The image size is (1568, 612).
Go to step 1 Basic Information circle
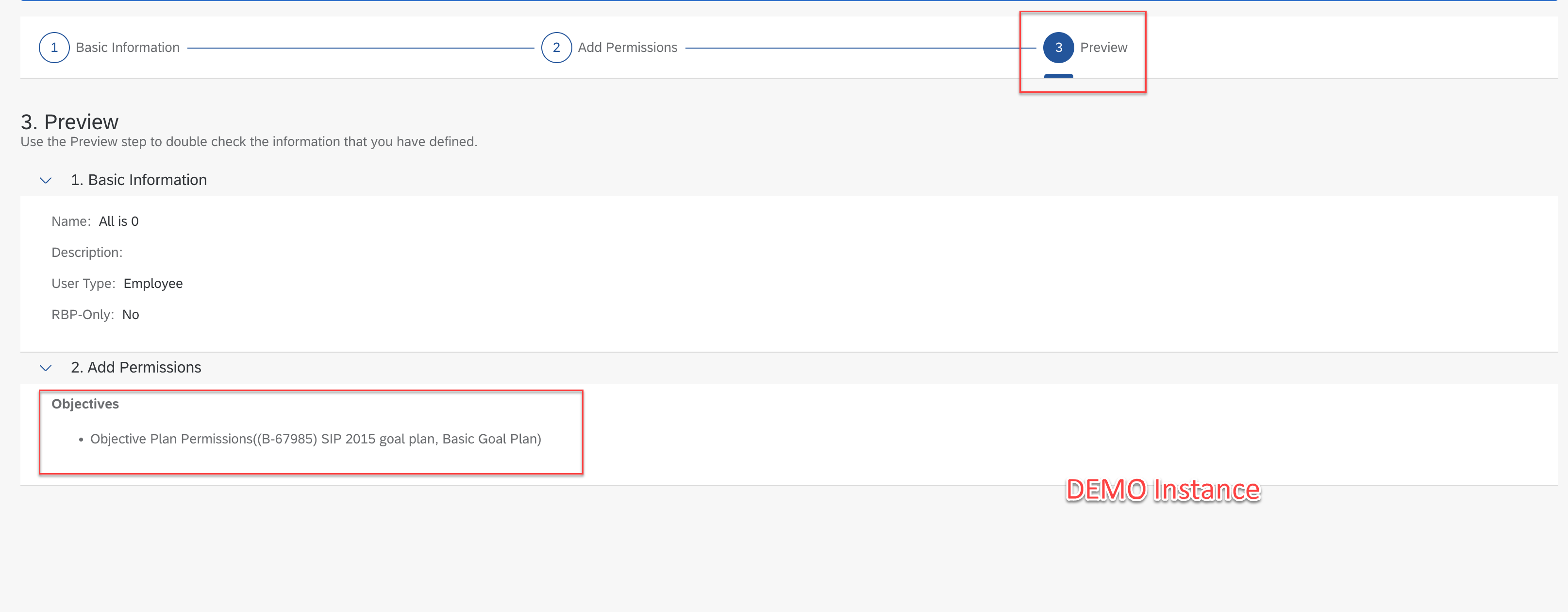tap(54, 48)
